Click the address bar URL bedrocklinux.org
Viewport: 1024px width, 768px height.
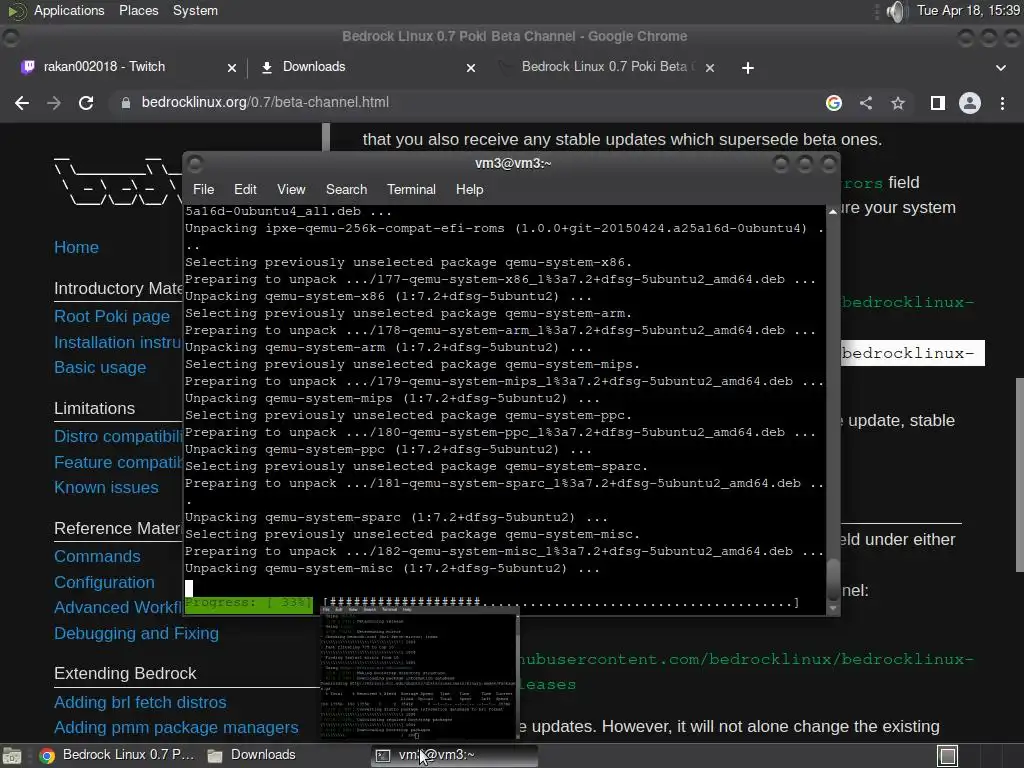click(265, 103)
